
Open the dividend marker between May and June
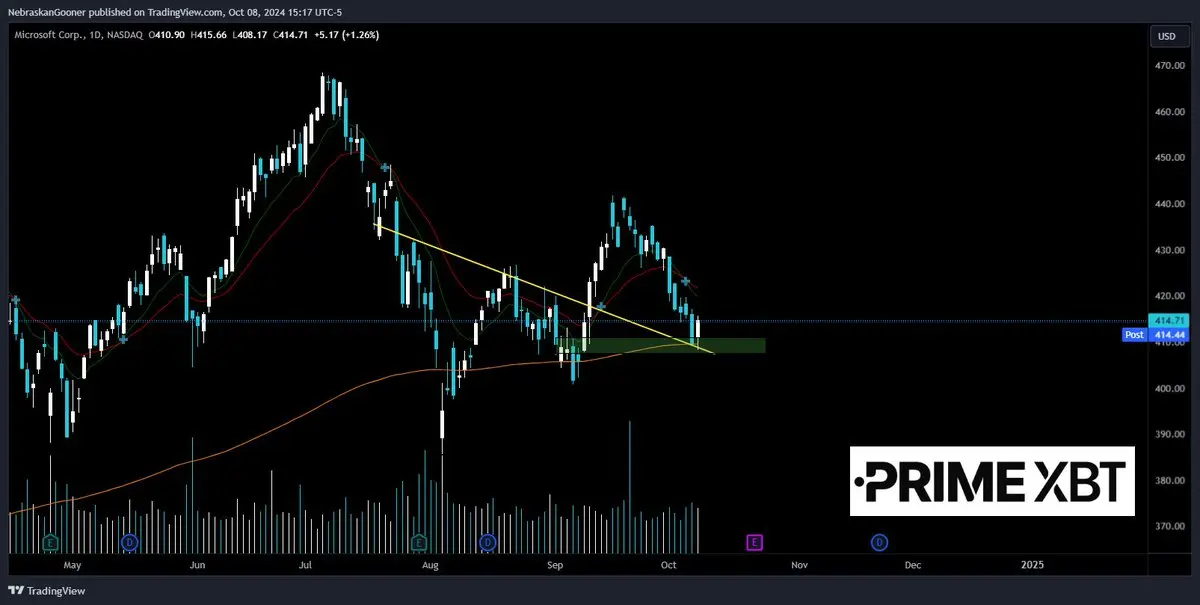tap(129, 542)
